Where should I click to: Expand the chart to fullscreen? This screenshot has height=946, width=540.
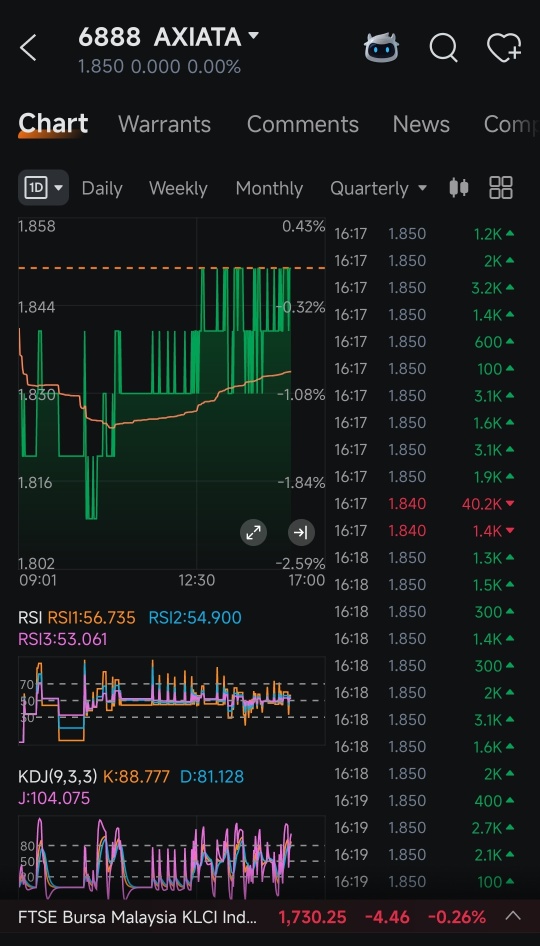click(x=253, y=532)
